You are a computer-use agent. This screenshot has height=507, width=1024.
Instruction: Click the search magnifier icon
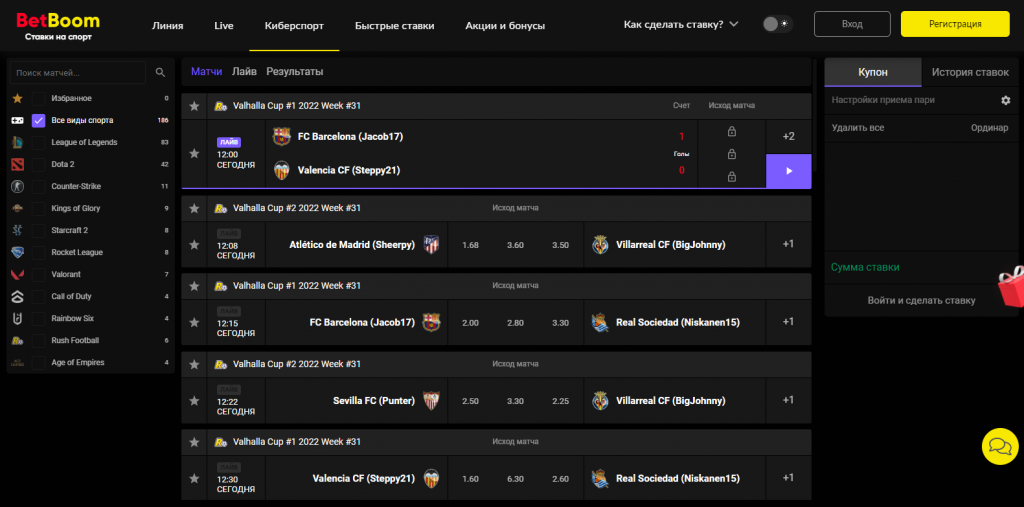pyautogui.click(x=160, y=73)
